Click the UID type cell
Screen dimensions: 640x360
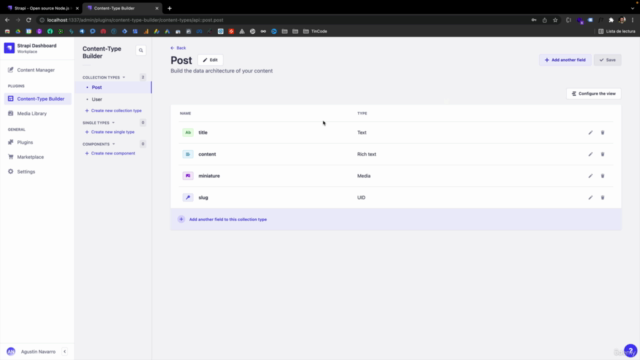pyautogui.click(x=361, y=198)
